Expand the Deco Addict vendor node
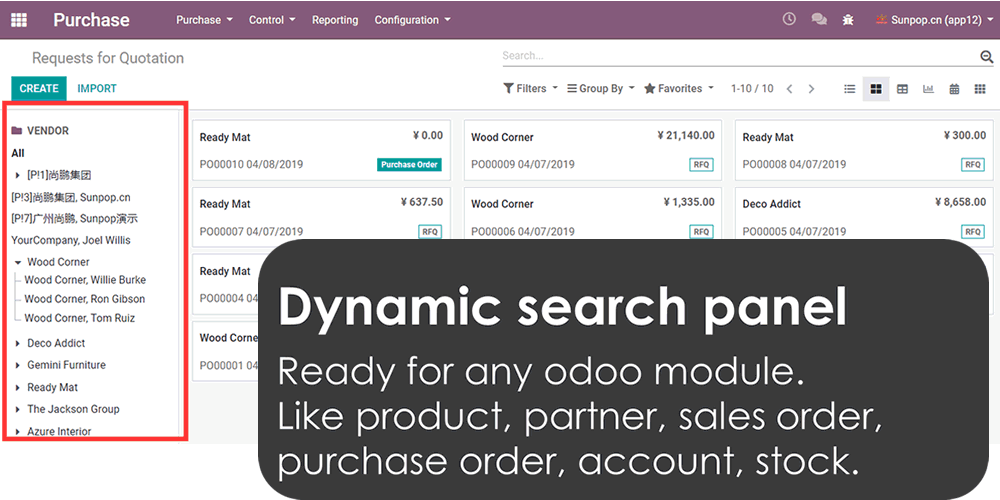 click(18, 343)
